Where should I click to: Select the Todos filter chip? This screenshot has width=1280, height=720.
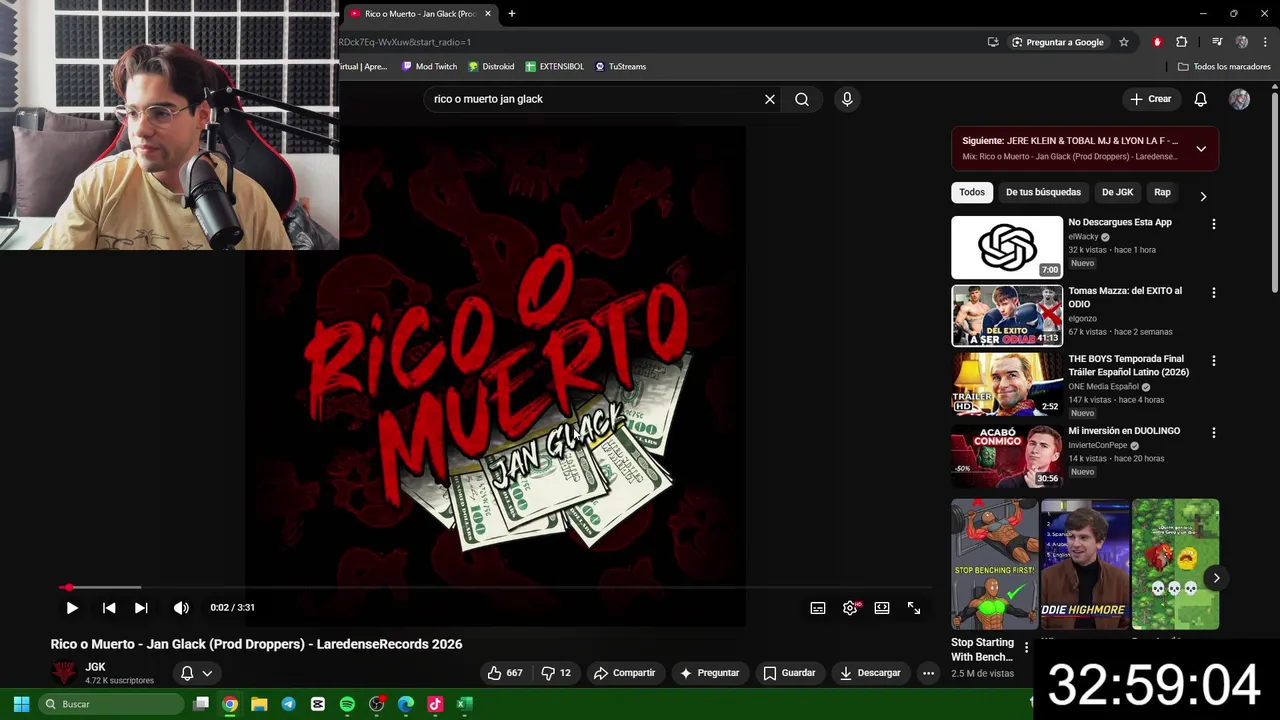[972, 192]
